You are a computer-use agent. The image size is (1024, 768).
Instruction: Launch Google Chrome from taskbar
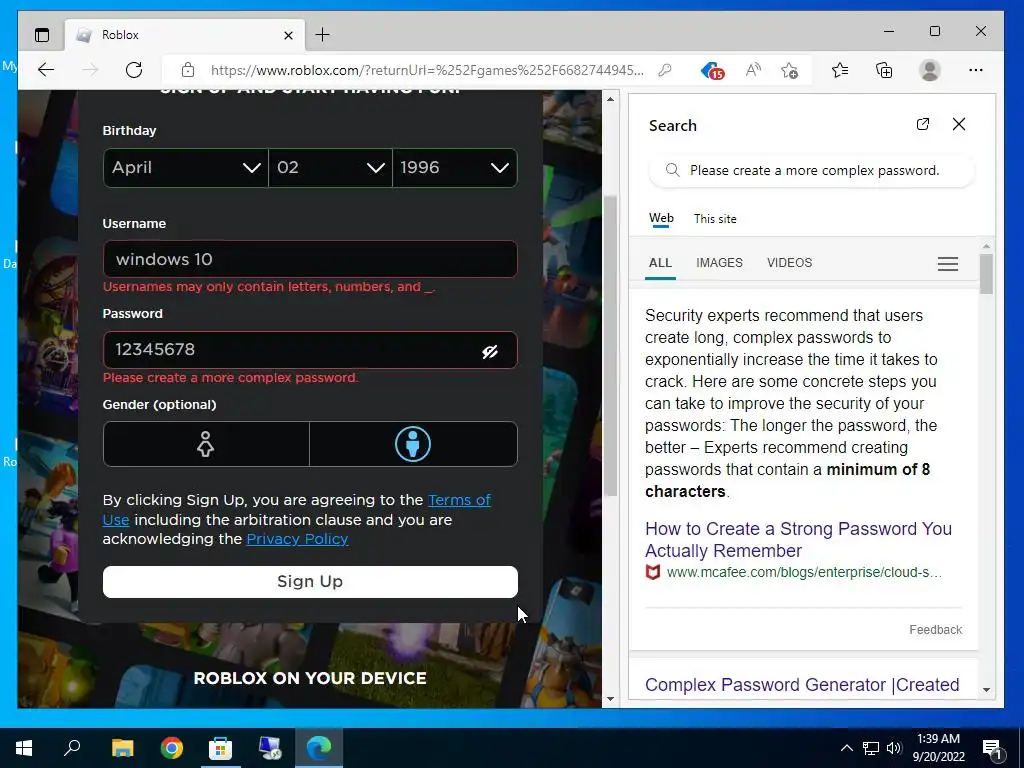pyautogui.click(x=172, y=748)
